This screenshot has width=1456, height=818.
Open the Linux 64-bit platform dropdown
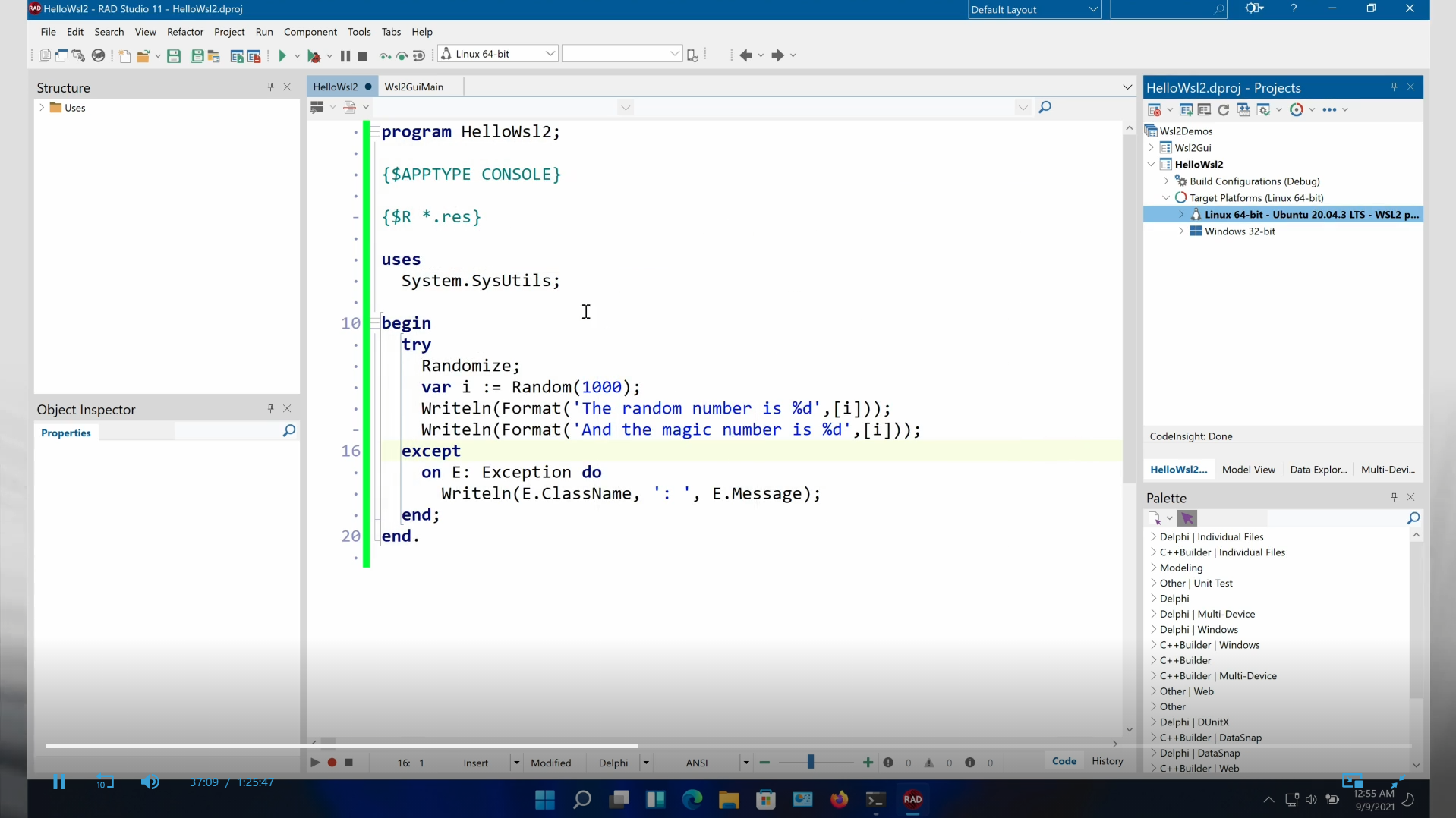click(x=550, y=54)
